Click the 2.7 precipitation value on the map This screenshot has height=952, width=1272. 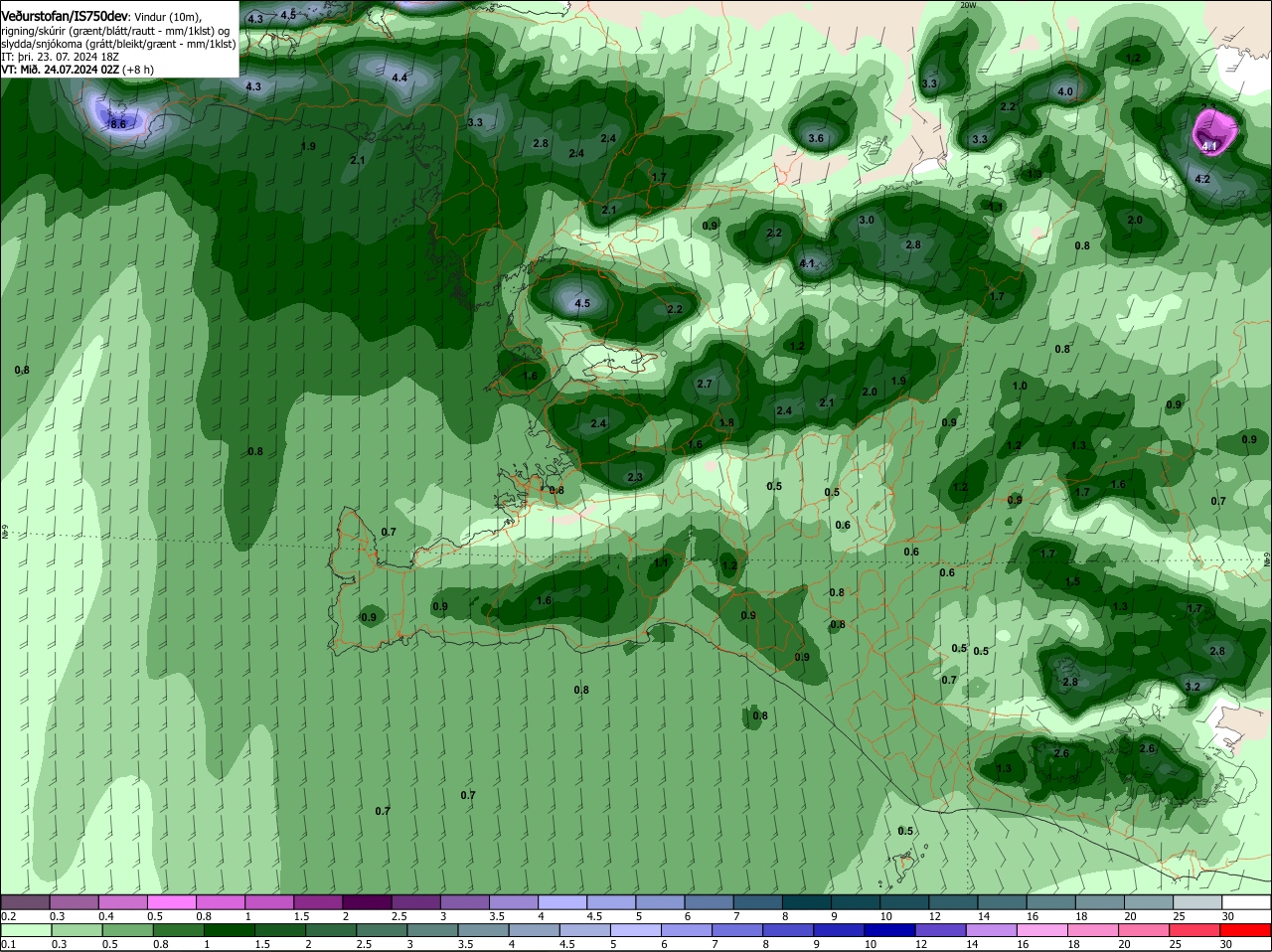(x=705, y=384)
